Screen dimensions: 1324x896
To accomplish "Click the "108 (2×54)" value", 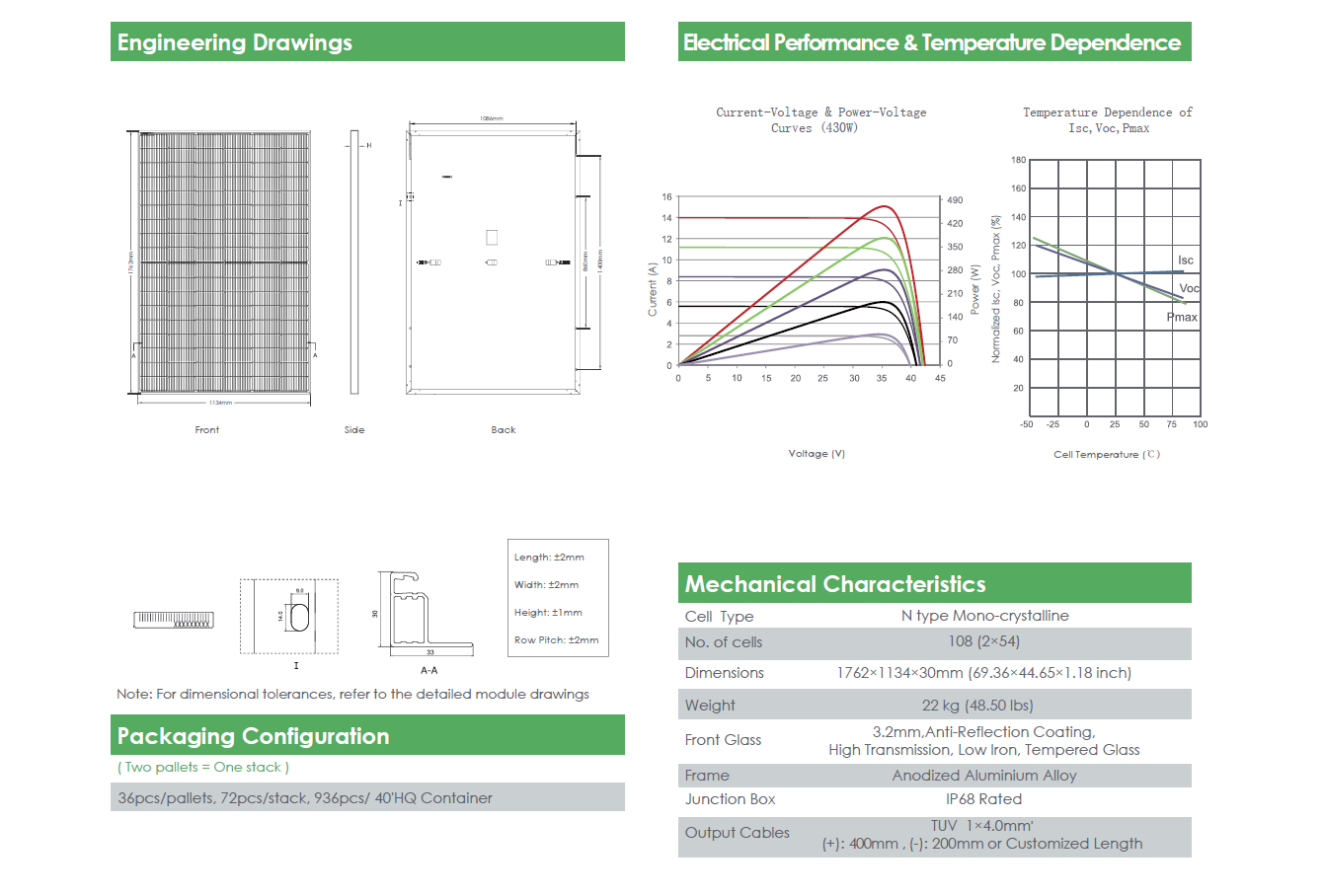I will point(983,641).
